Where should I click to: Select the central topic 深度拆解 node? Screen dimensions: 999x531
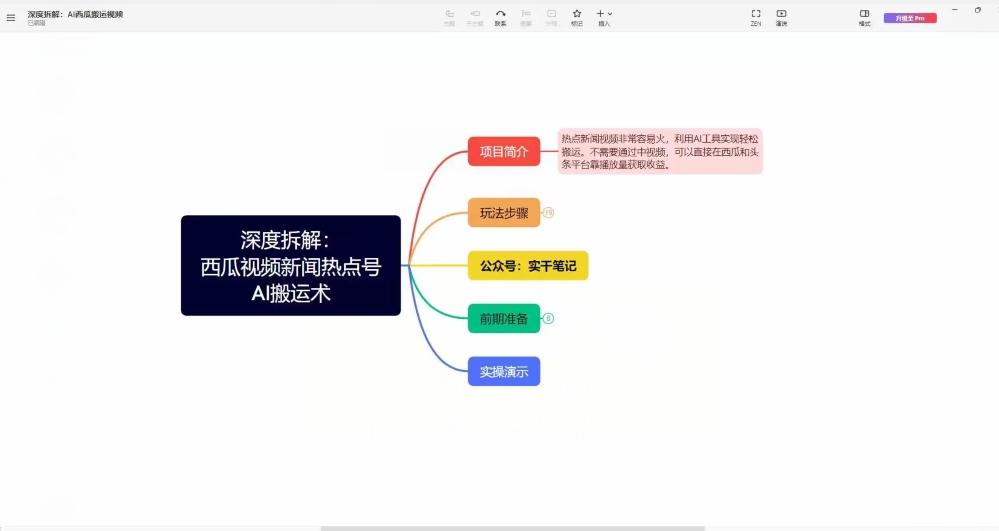click(x=291, y=266)
